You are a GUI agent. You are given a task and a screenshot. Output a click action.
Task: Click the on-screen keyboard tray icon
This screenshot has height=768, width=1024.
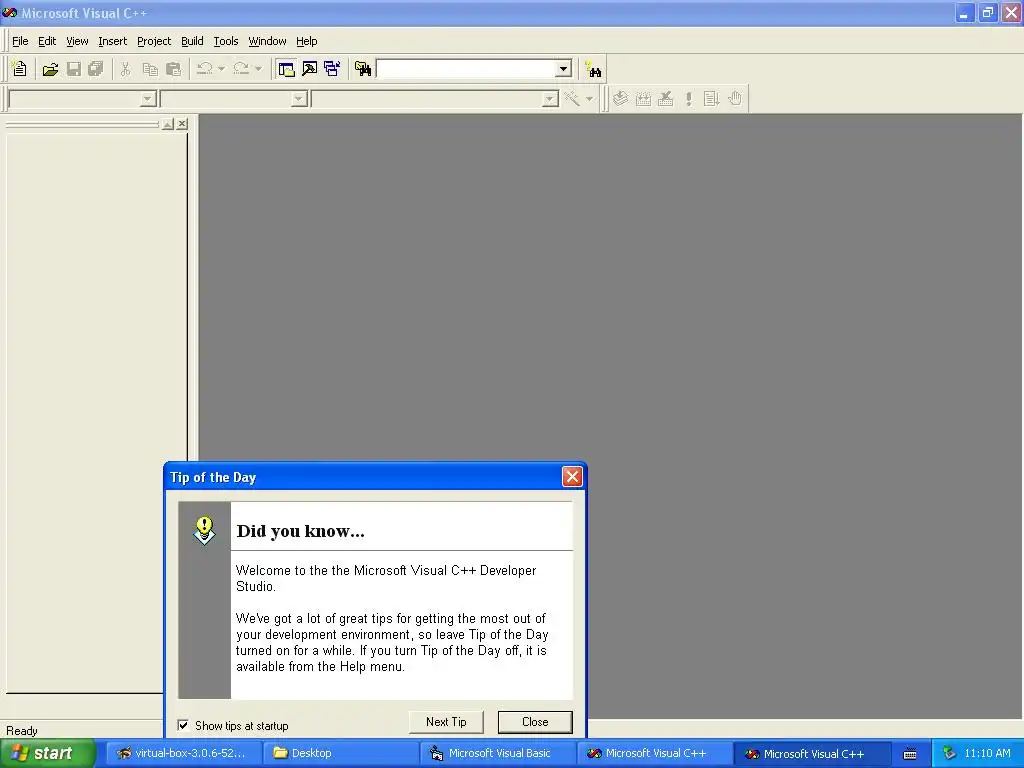[910, 754]
